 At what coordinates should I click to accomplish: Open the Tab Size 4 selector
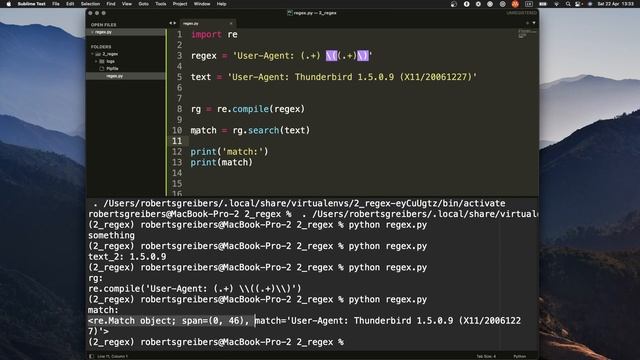[x=486, y=356]
